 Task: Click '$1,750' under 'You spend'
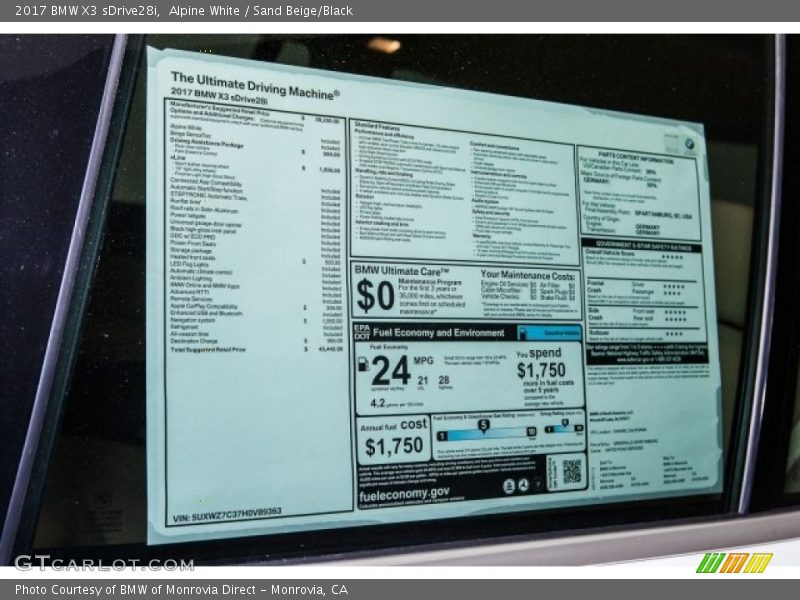click(541, 370)
